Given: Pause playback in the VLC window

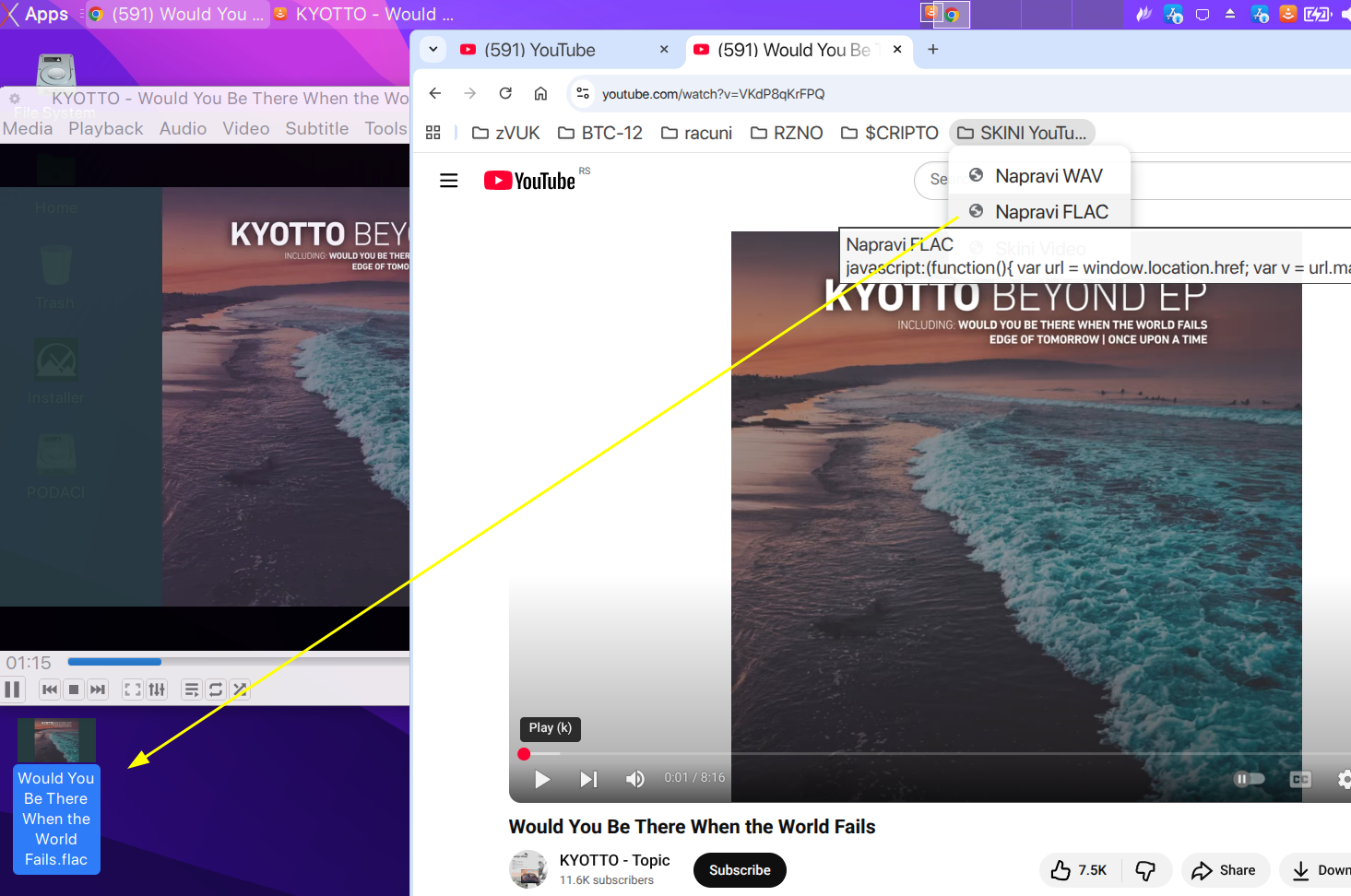Looking at the screenshot, I should [13, 690].
